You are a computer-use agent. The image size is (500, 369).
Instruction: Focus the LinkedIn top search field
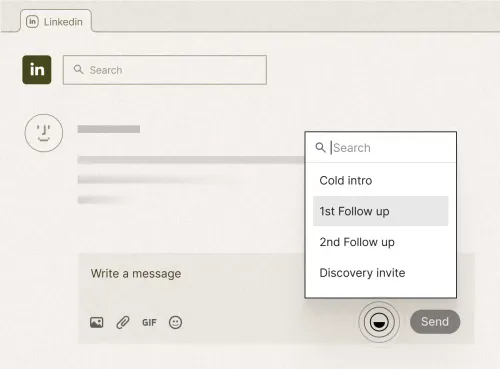click(x=165, y=70)
